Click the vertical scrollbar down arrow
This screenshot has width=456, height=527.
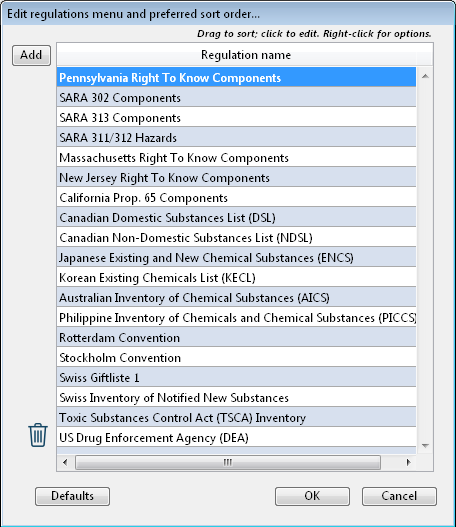click(425, 446)
